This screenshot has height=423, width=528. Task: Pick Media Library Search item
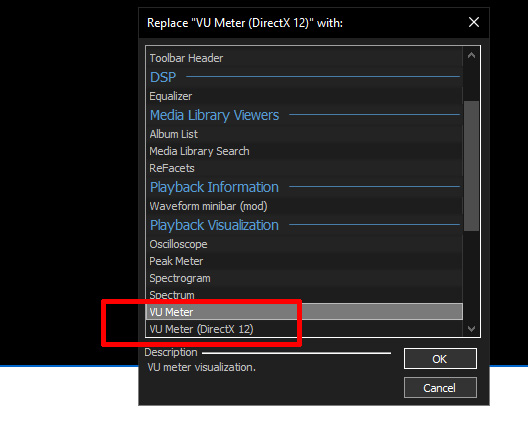point(304,151)
